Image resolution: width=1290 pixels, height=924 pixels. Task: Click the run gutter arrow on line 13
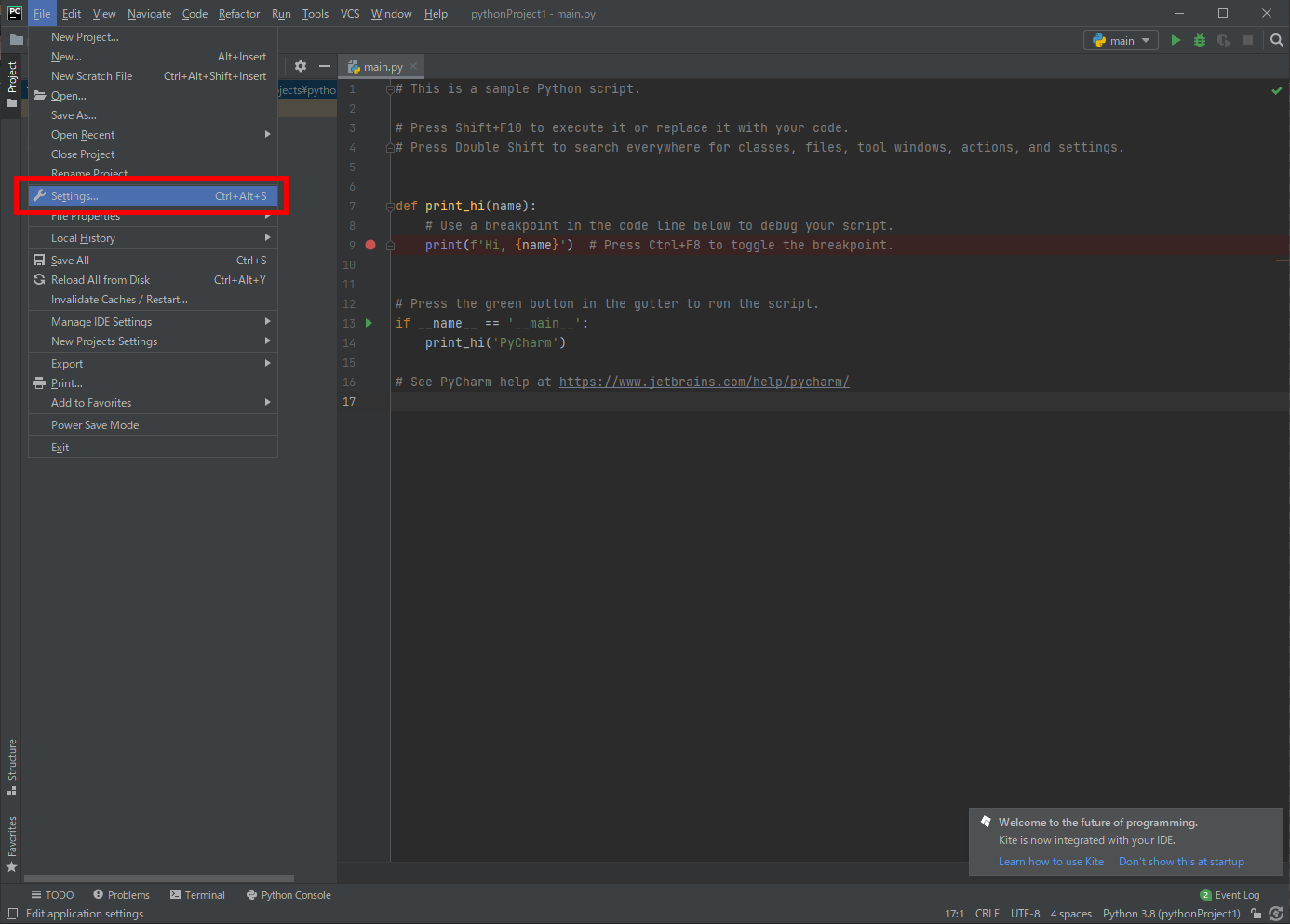tap(369, 323)
